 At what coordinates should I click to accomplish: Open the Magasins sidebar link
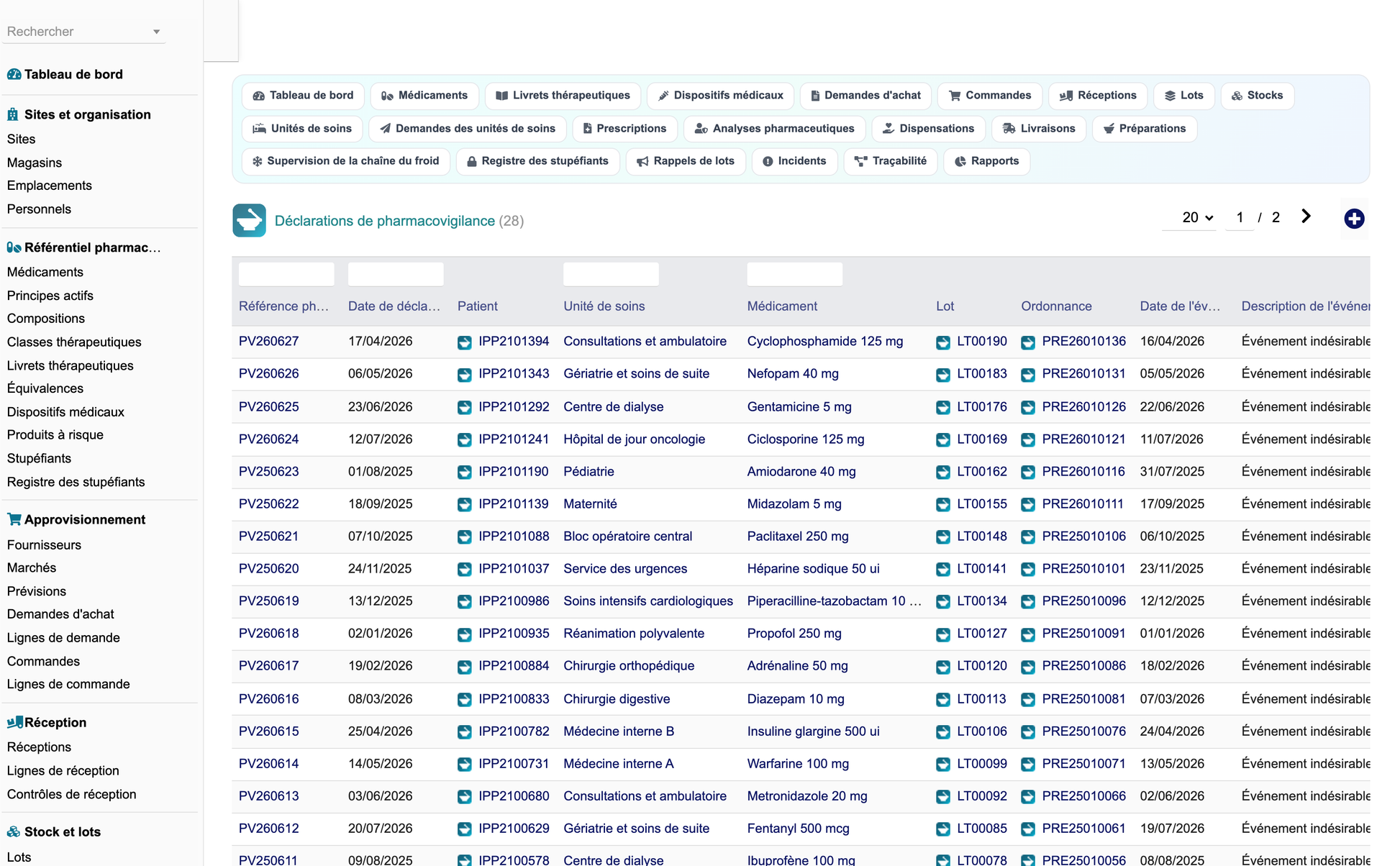coord(35,163)
